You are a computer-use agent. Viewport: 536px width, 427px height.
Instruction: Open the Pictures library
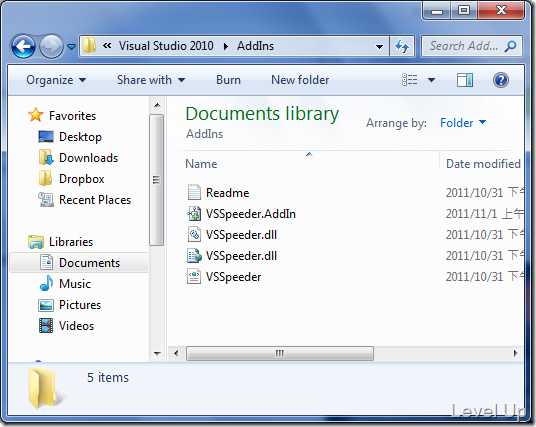[80, 305]
